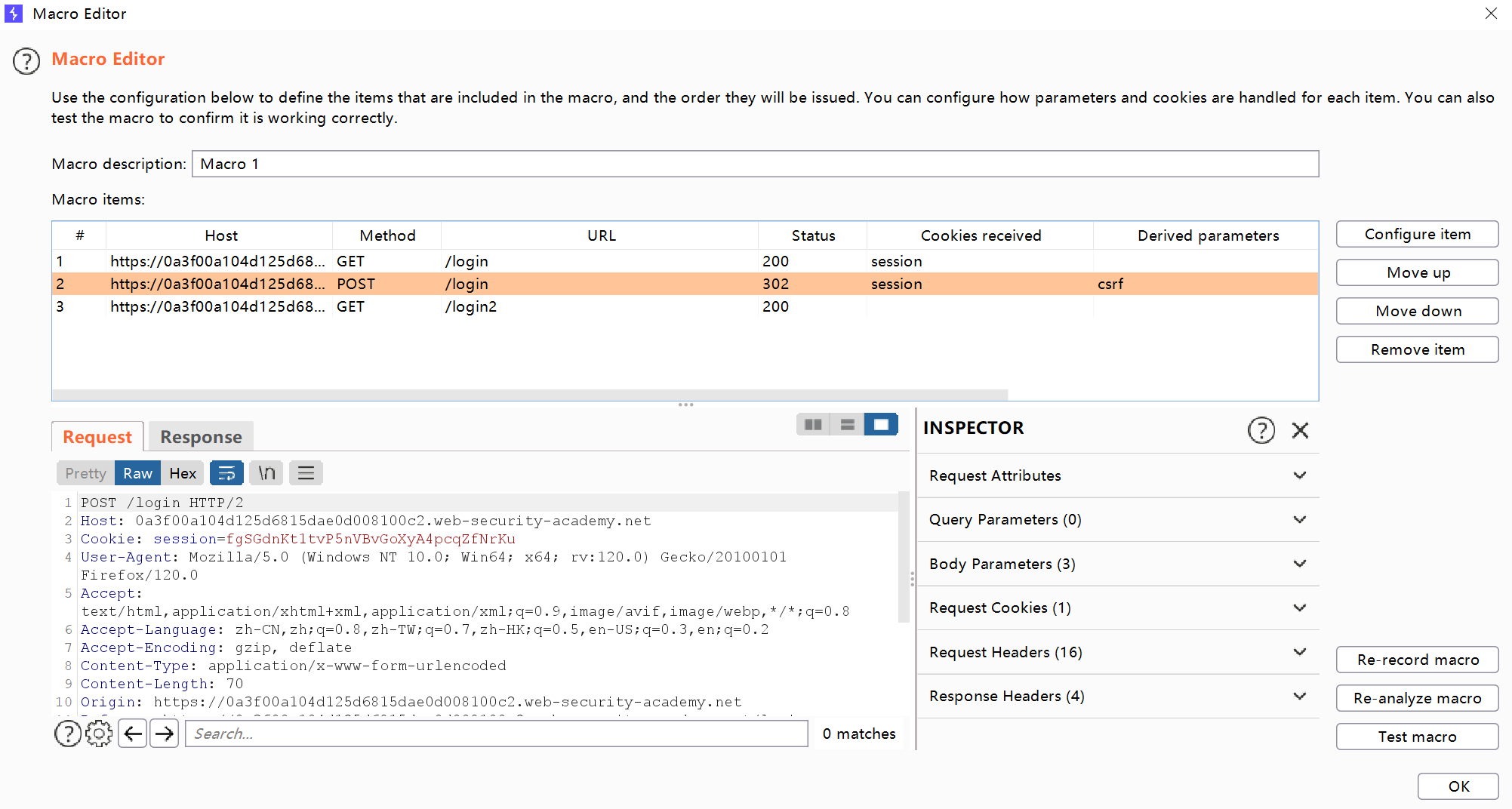Select stacked vertical layout icon
Image resolution: width=1512 pixels, height=809 pixels.
click(x=847, y=425)
